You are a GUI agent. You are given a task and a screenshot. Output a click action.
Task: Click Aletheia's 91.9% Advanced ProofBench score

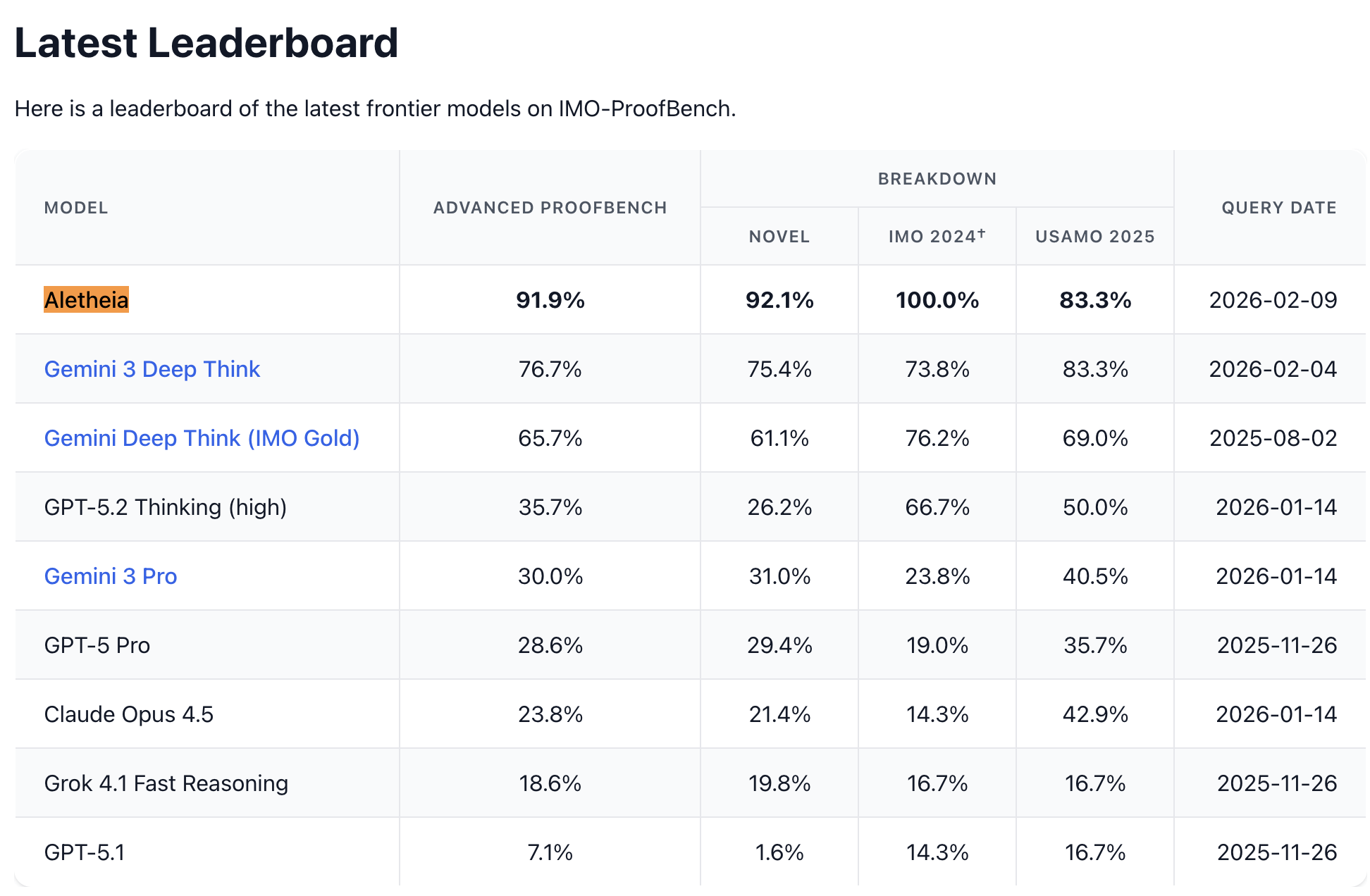click(x=550, y=300)
